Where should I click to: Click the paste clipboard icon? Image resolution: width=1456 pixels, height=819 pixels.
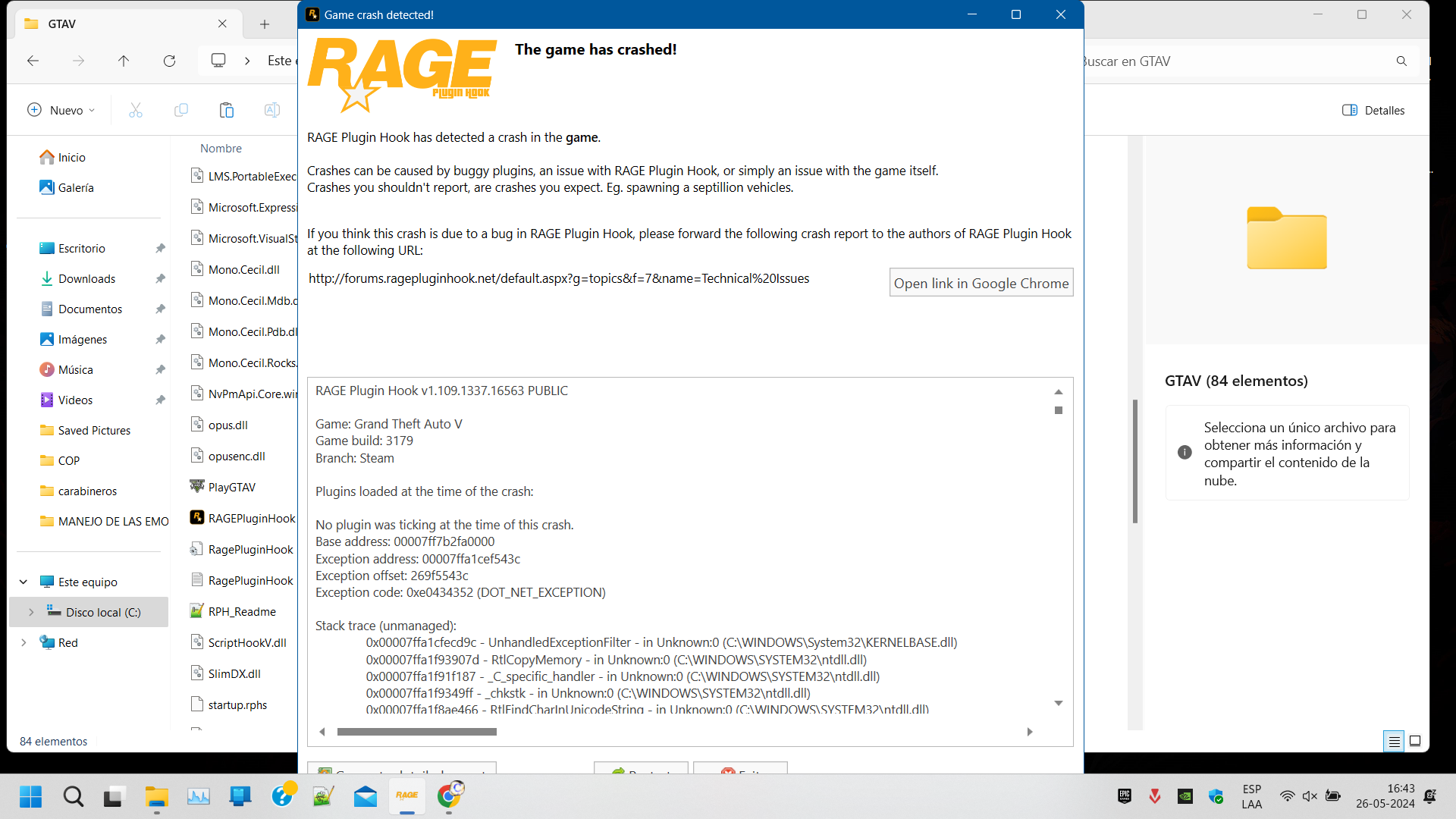point(226,111)
